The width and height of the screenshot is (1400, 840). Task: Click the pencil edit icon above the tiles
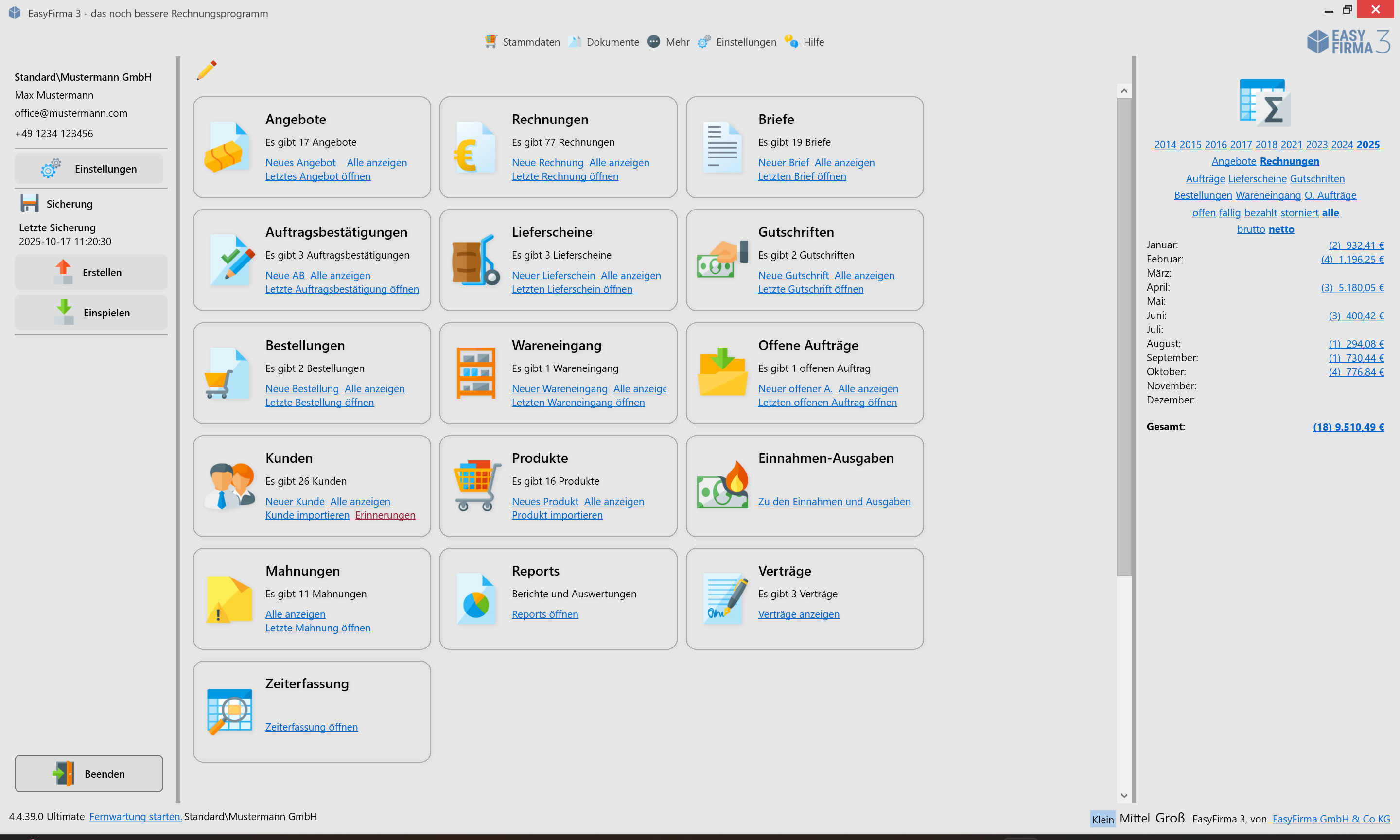click(x=207, y=71)
